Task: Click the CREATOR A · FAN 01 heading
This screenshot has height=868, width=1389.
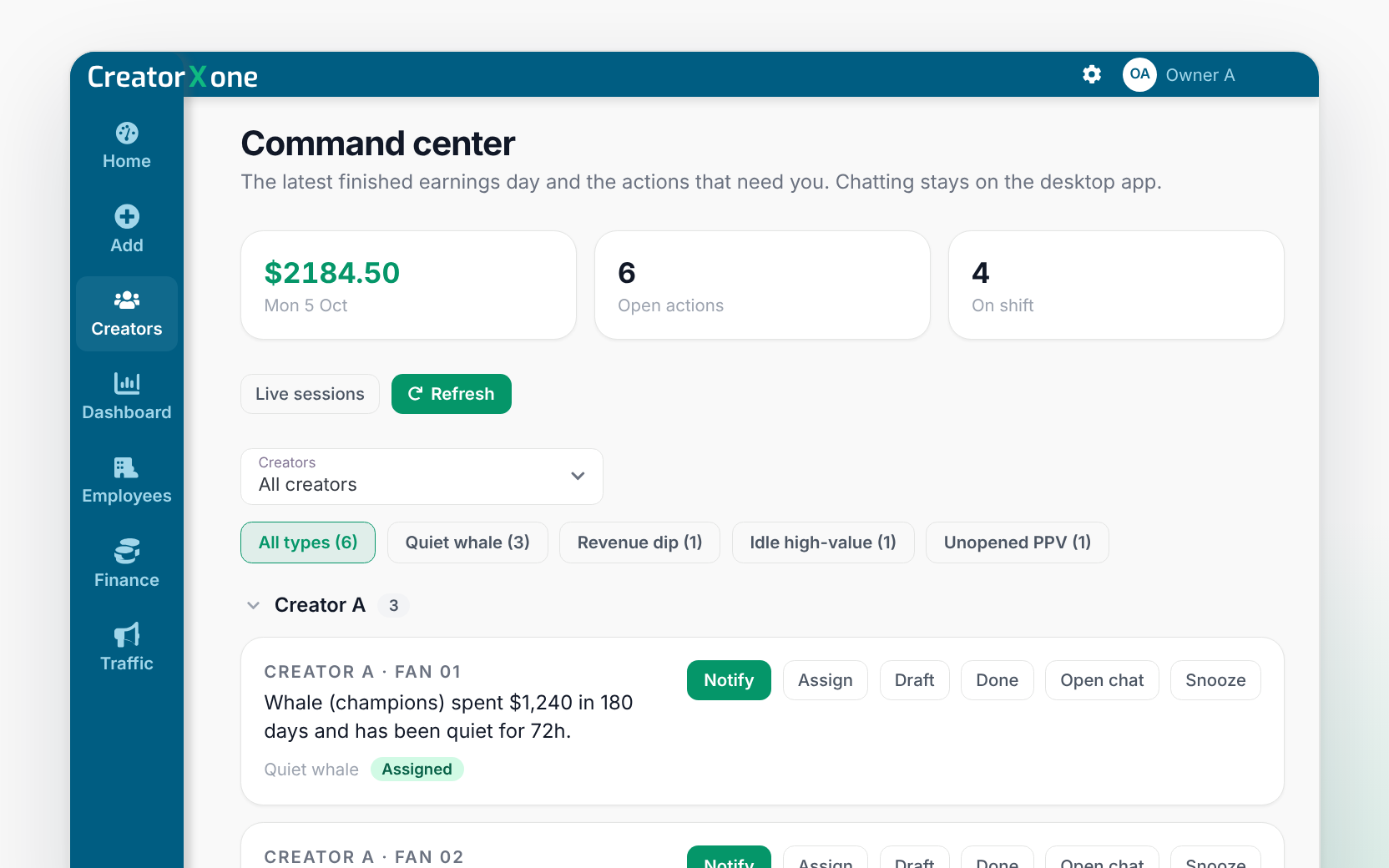Action: (x=363, y=672)
